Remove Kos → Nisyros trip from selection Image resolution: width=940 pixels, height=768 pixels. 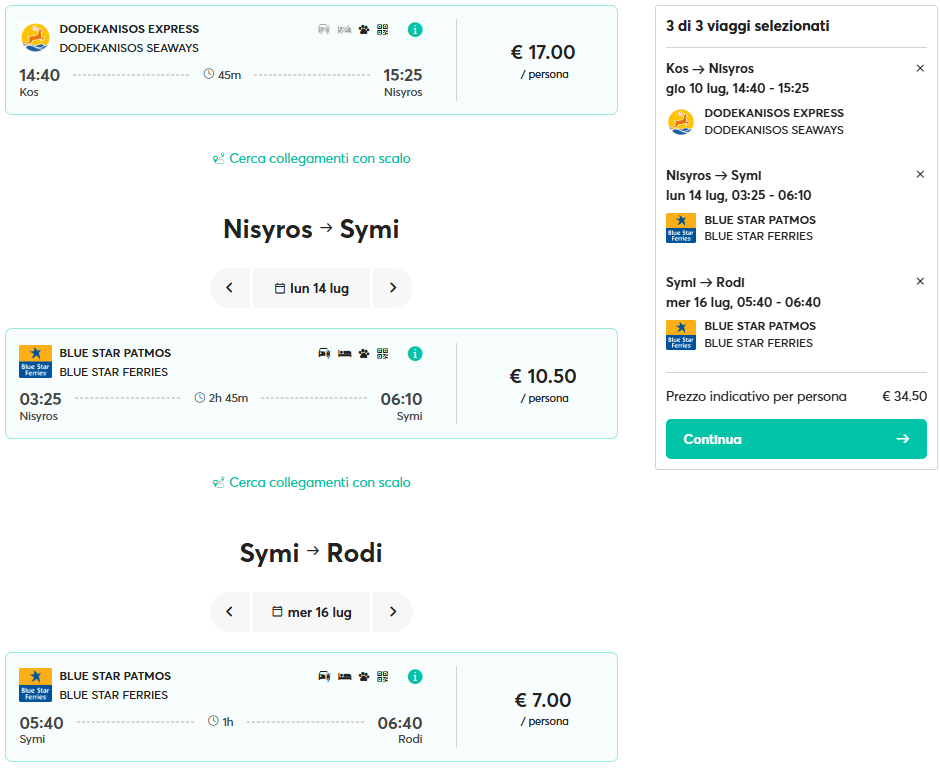pyautogui.click(x=920, y=68)
